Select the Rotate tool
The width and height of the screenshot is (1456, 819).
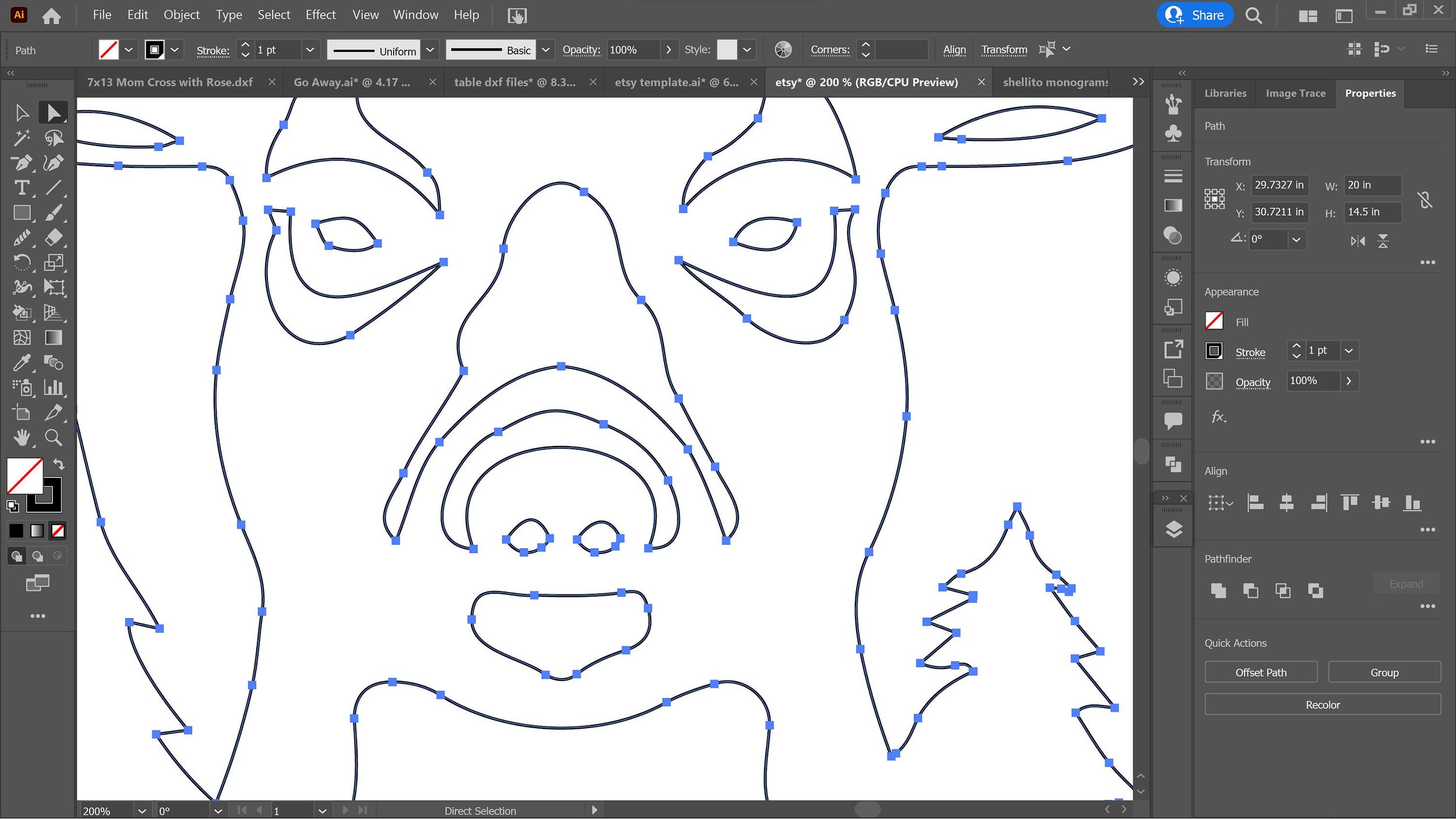[22, 263]
